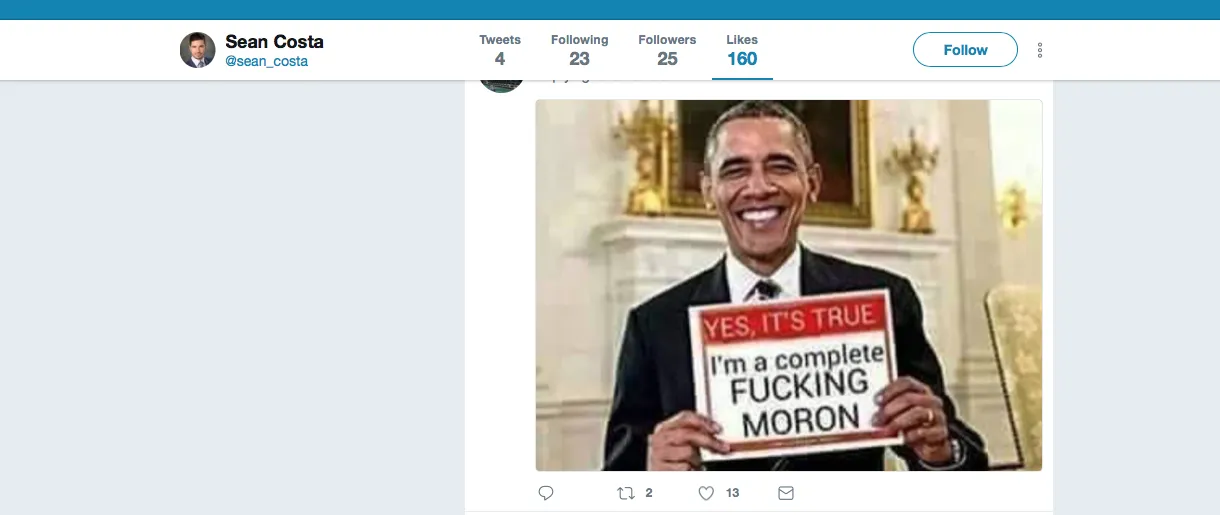View the Followers tab
The height and width of the screenshot is (515, 1220).
click(667, 50)
